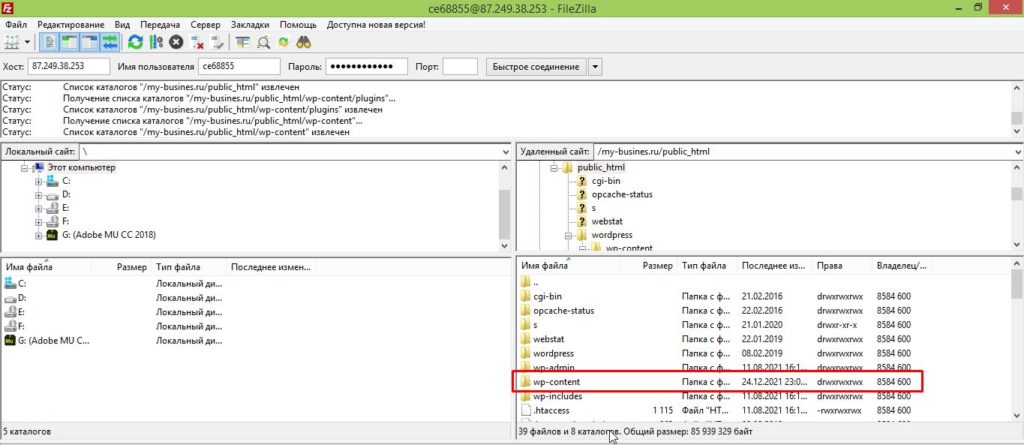Screen dimensions: 1024x445
Task: Toggle synchronized browsing icon
Action: 283,42
